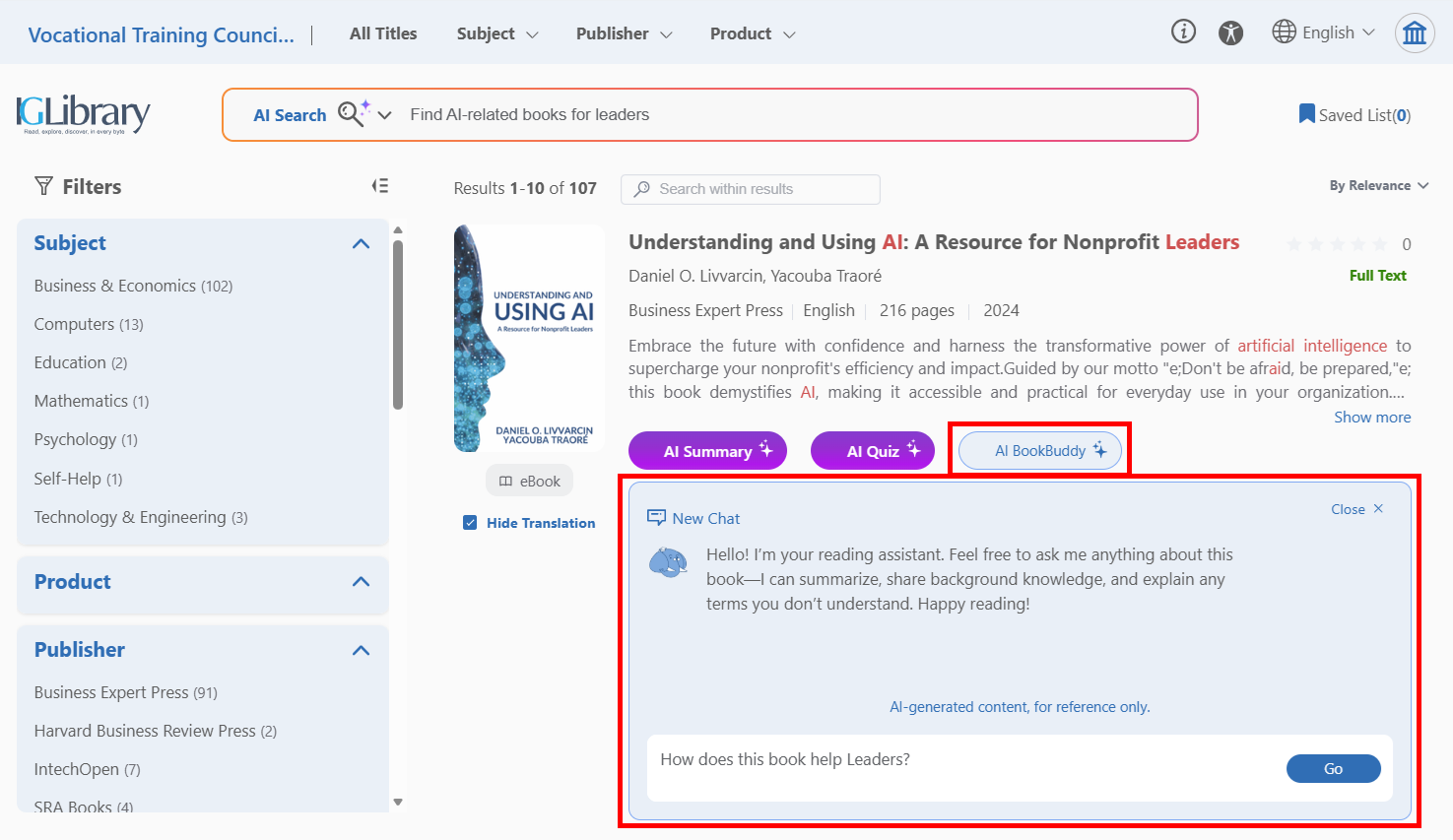Image resolution: width=1453 pixels, height=840 pixels.
Task: Click the AI Quiz button
Action: coord(873,451)
